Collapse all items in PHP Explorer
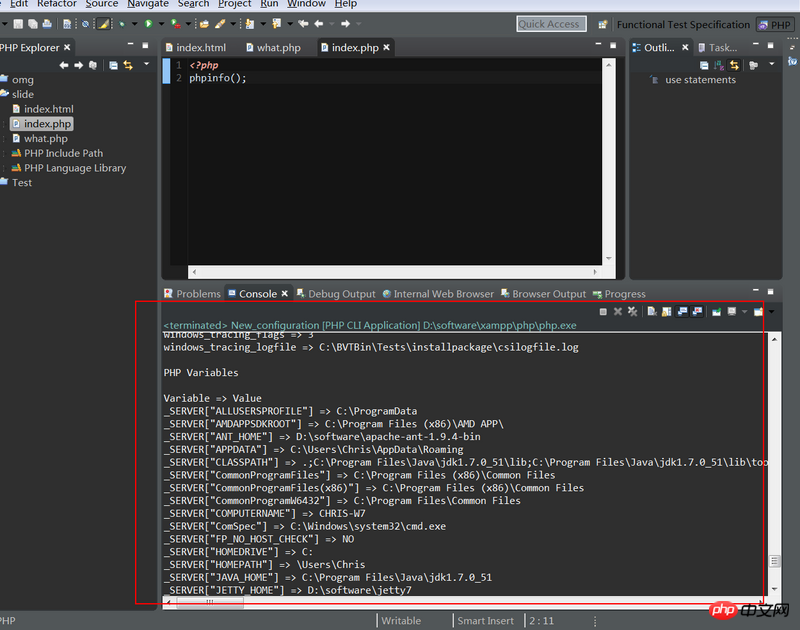This screenshot has height=630, width=800. coord(113,65)
